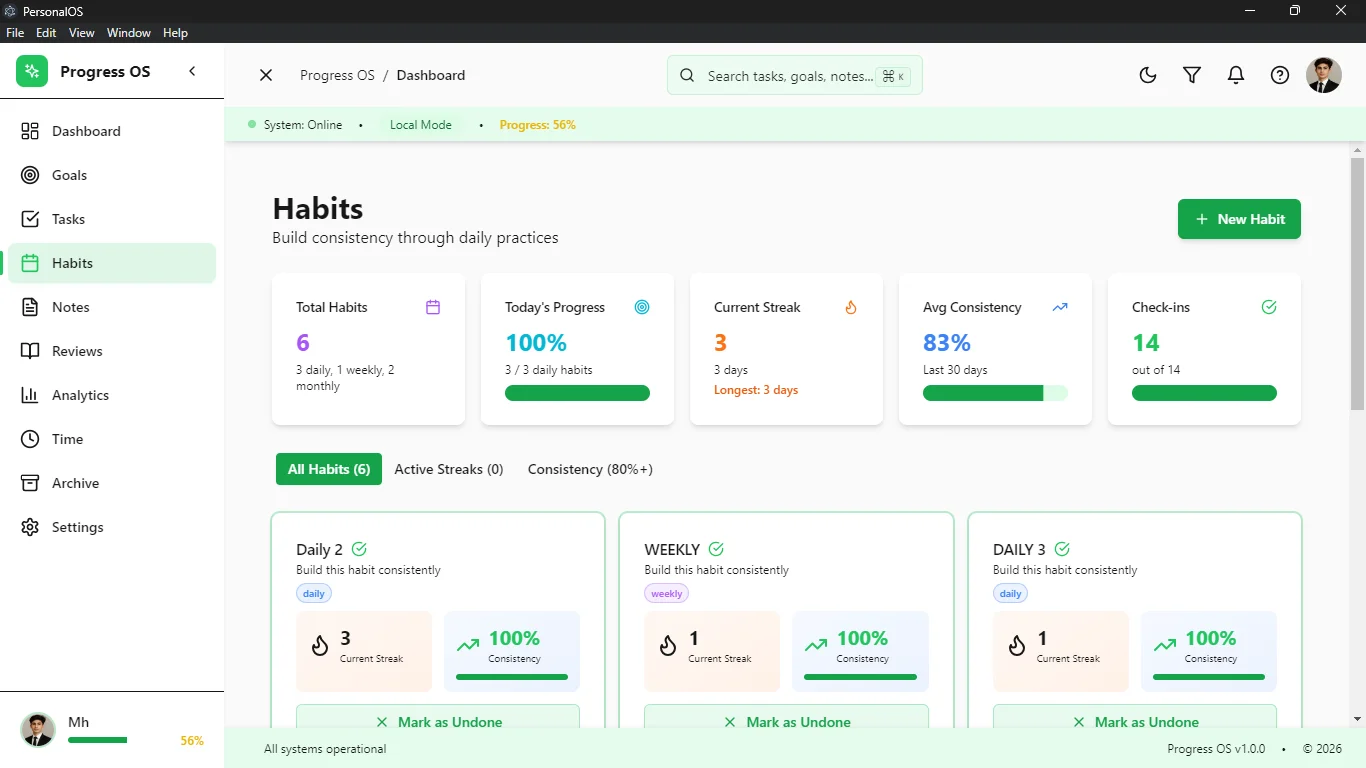This screenshot has width=1366, height=768.
Task: Switch to Active Streaks (0) tab
Action: click(449, 469)
